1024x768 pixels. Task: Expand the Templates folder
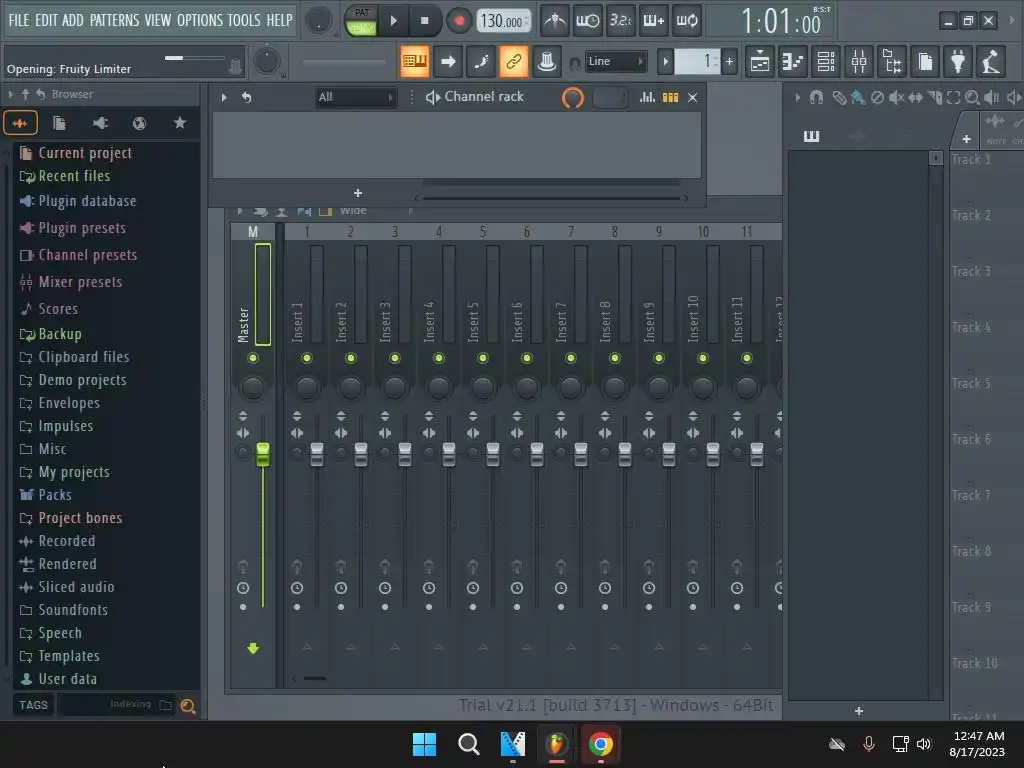(x=60, y=656)
